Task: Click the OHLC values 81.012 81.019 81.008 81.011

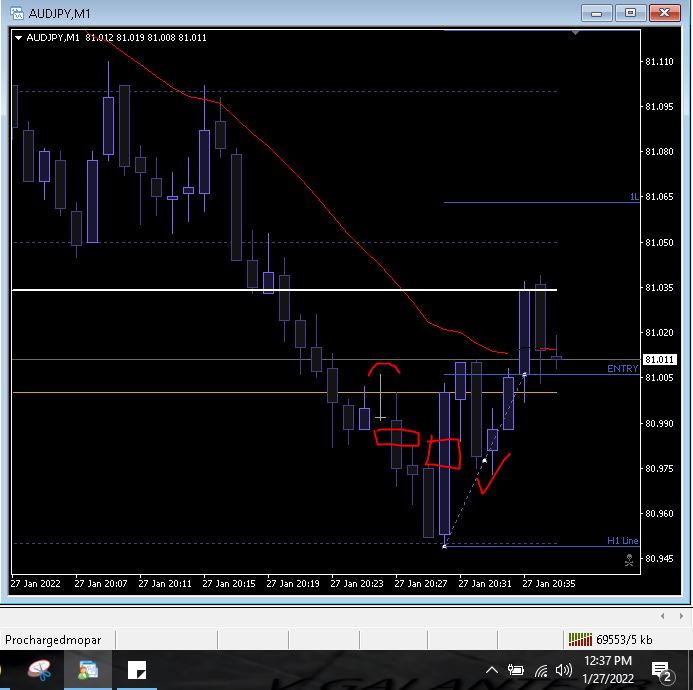Action: [146, 38]
